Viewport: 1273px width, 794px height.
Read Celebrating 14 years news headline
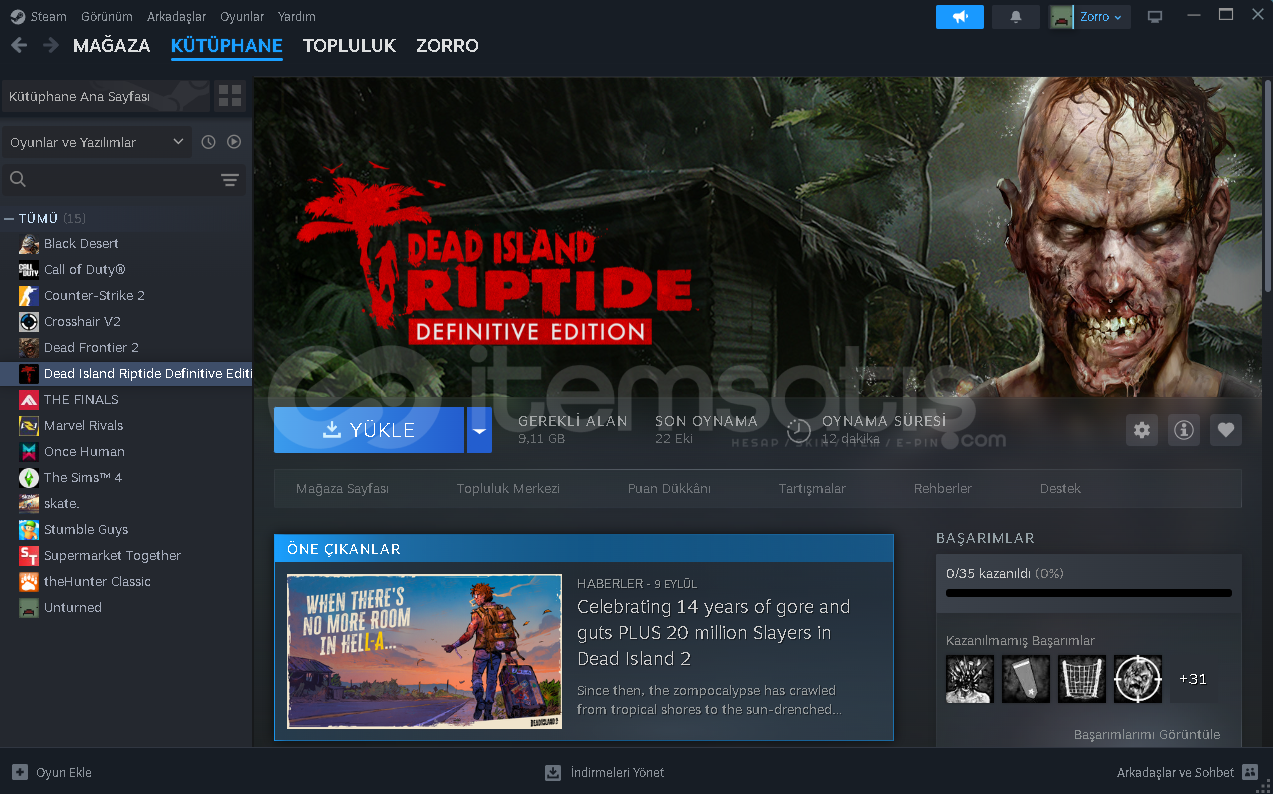tap(714, 633)
